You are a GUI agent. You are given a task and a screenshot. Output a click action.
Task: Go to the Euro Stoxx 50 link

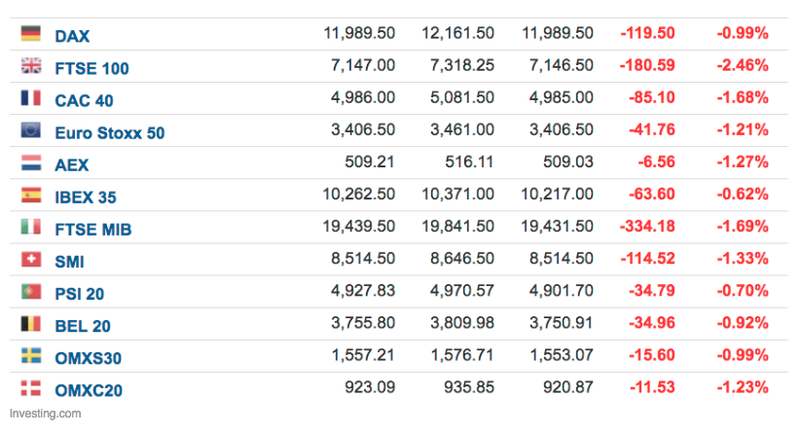(109, 133)
